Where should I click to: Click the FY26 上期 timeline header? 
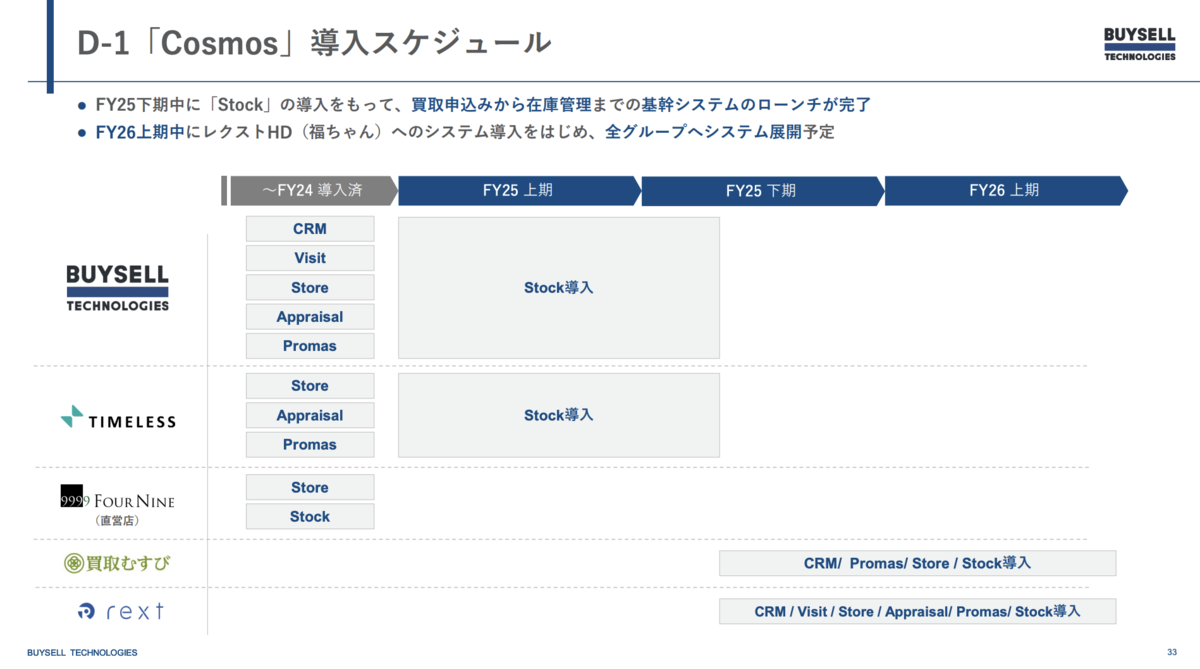tap(1006, 191)
